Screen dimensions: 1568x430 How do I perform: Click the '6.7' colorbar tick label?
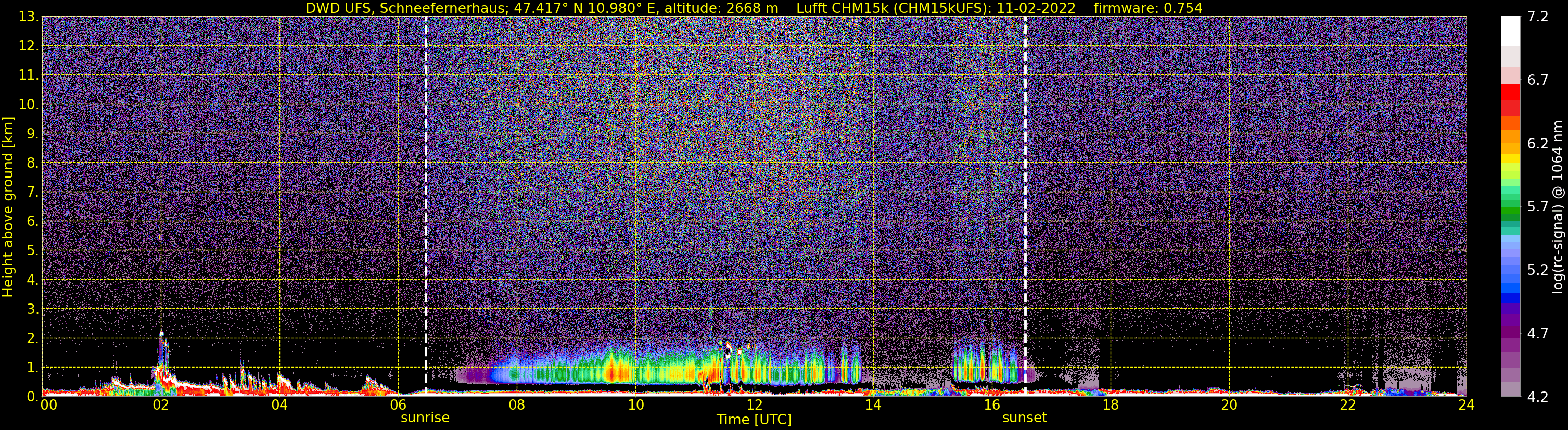pos(1538,80)
